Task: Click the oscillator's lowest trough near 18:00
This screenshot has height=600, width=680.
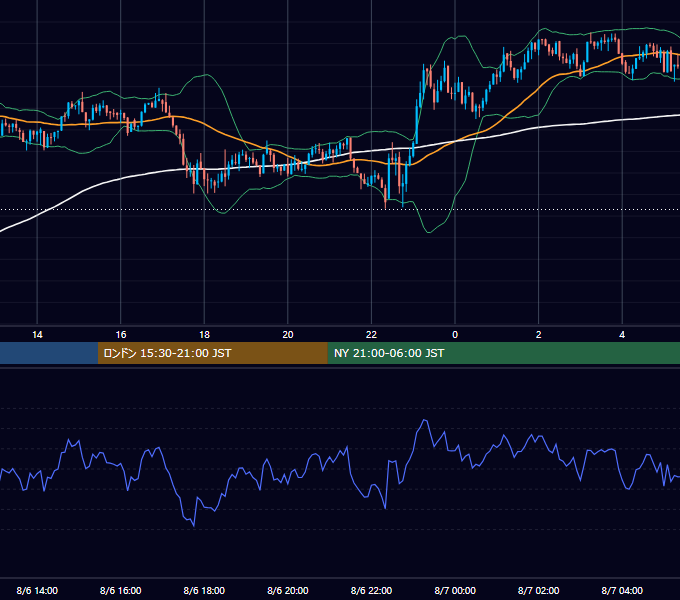Action: click(x=193, y=526)
